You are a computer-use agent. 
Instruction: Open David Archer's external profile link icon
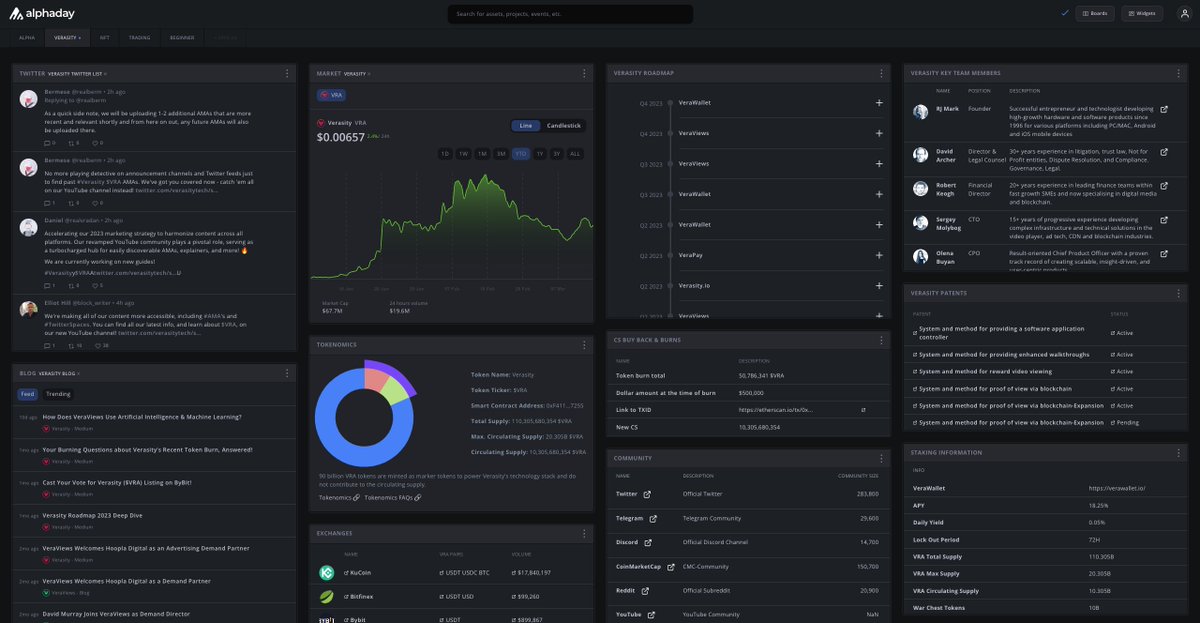(x=1163, y=152)
